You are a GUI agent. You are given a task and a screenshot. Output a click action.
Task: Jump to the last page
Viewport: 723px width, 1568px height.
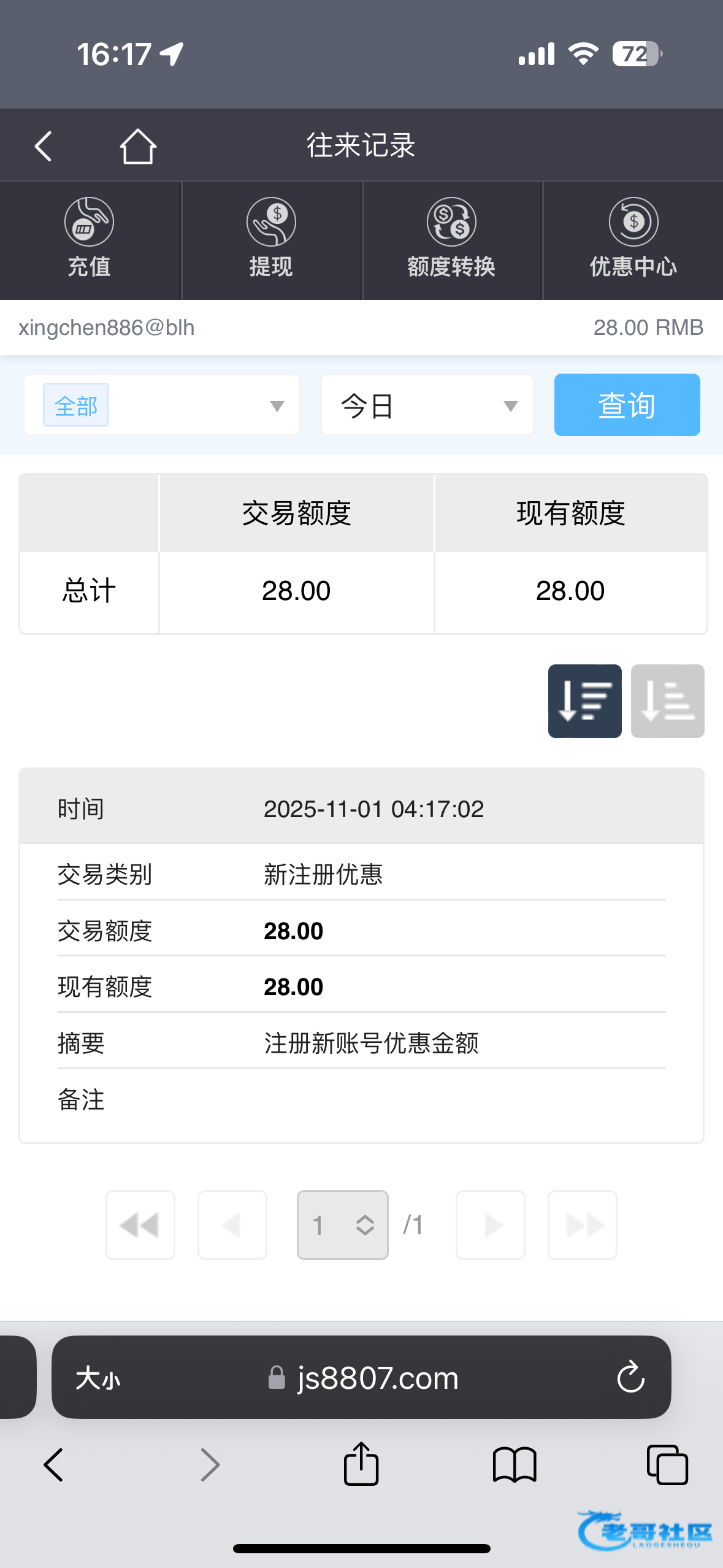pos(582,1225)
